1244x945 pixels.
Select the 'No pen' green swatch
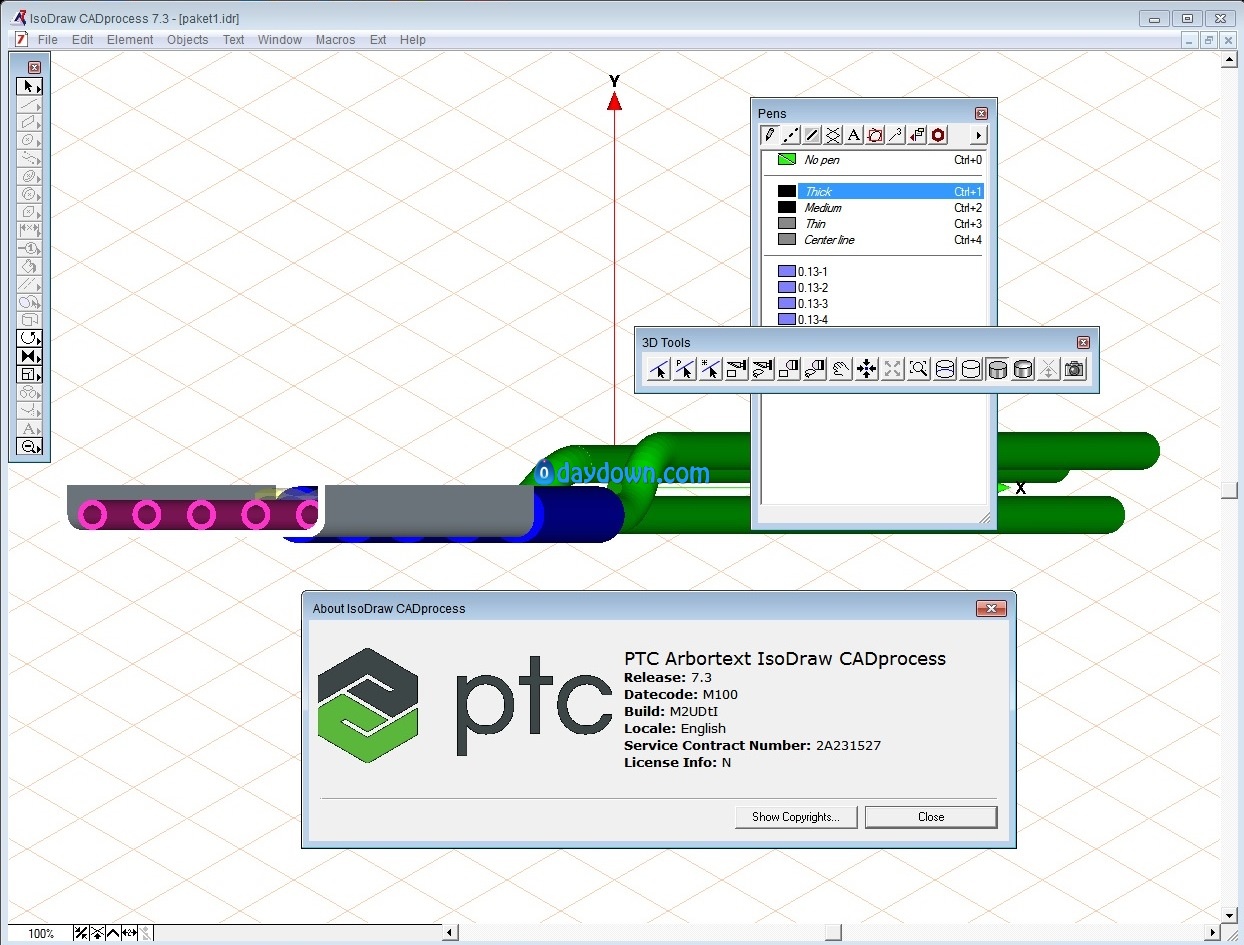[787, 160]
